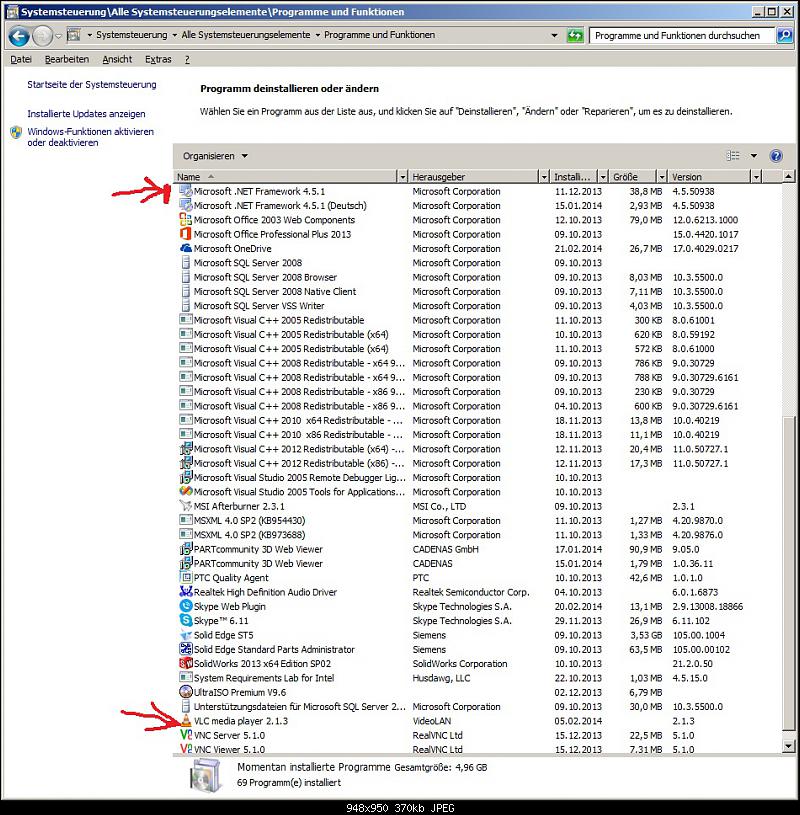Open the Herausgeber column filter dropdown arrow

[x=544, y=177]
